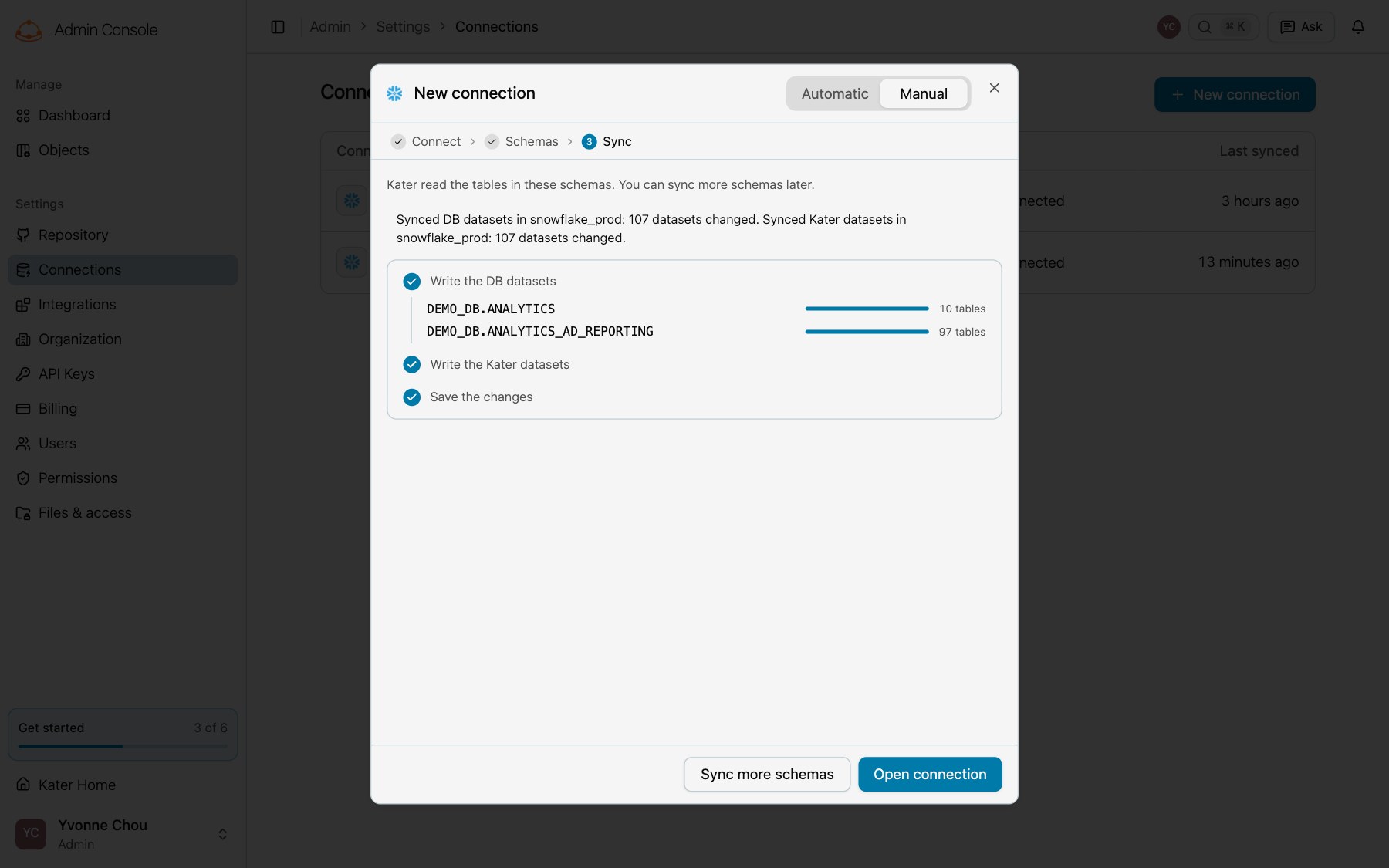Click Sync more schemas button

tap(767, 775)
